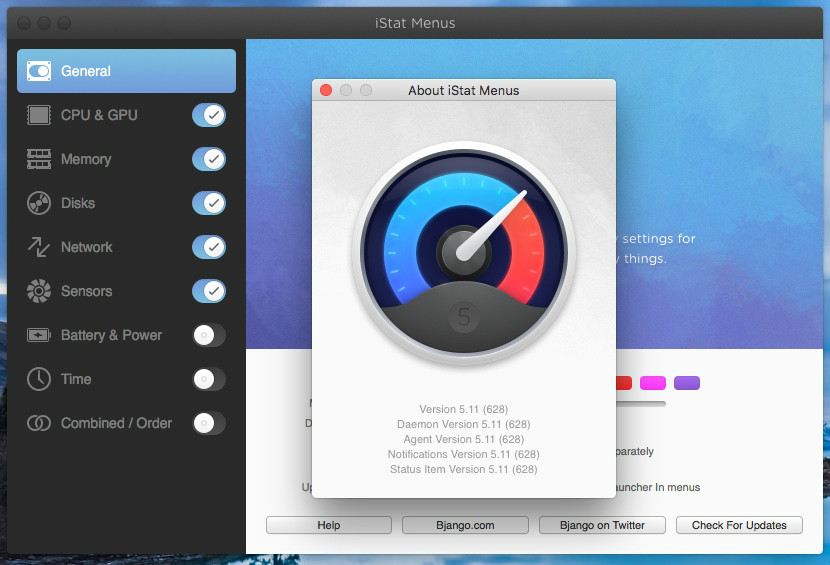
Task: Click Bjango on Twitter button
Action: click(x=602, y=525)
